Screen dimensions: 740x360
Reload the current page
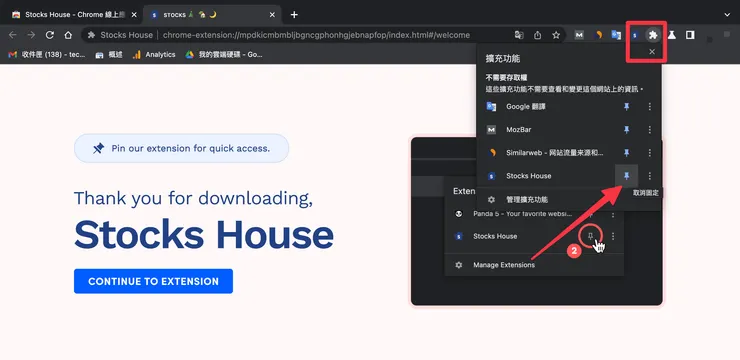[50, 35]
